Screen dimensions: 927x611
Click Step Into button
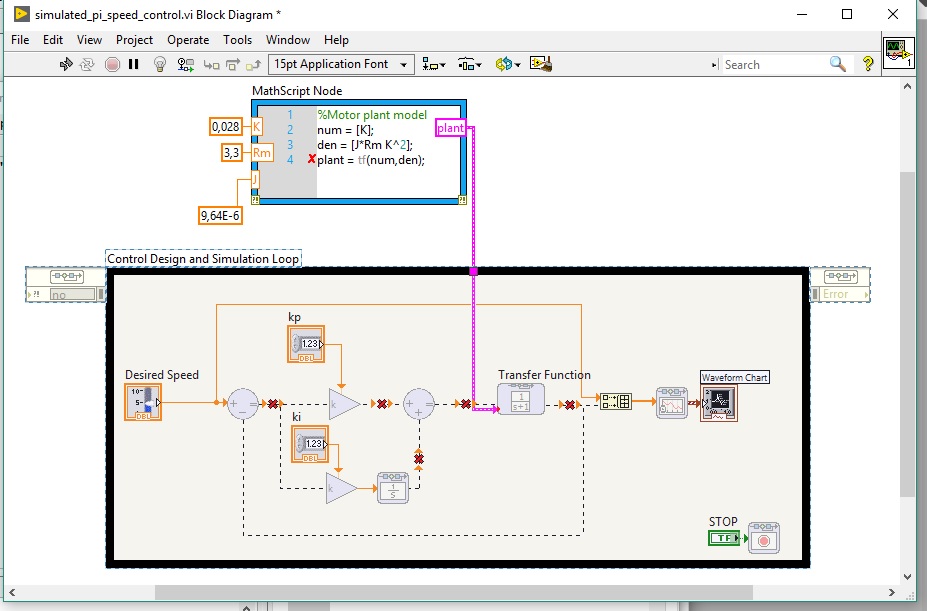(211, 64)
